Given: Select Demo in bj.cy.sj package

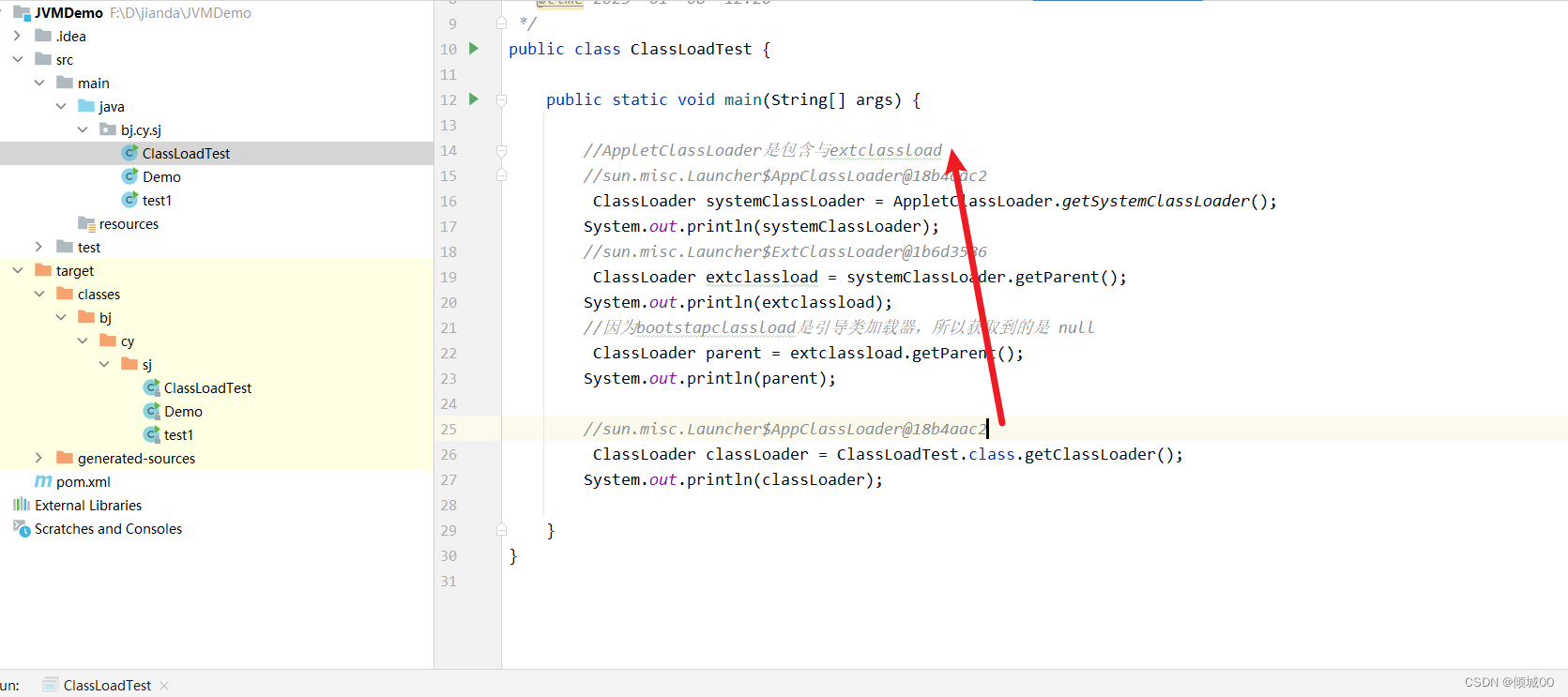Looking at the screenshot, I should pos(161,176).
